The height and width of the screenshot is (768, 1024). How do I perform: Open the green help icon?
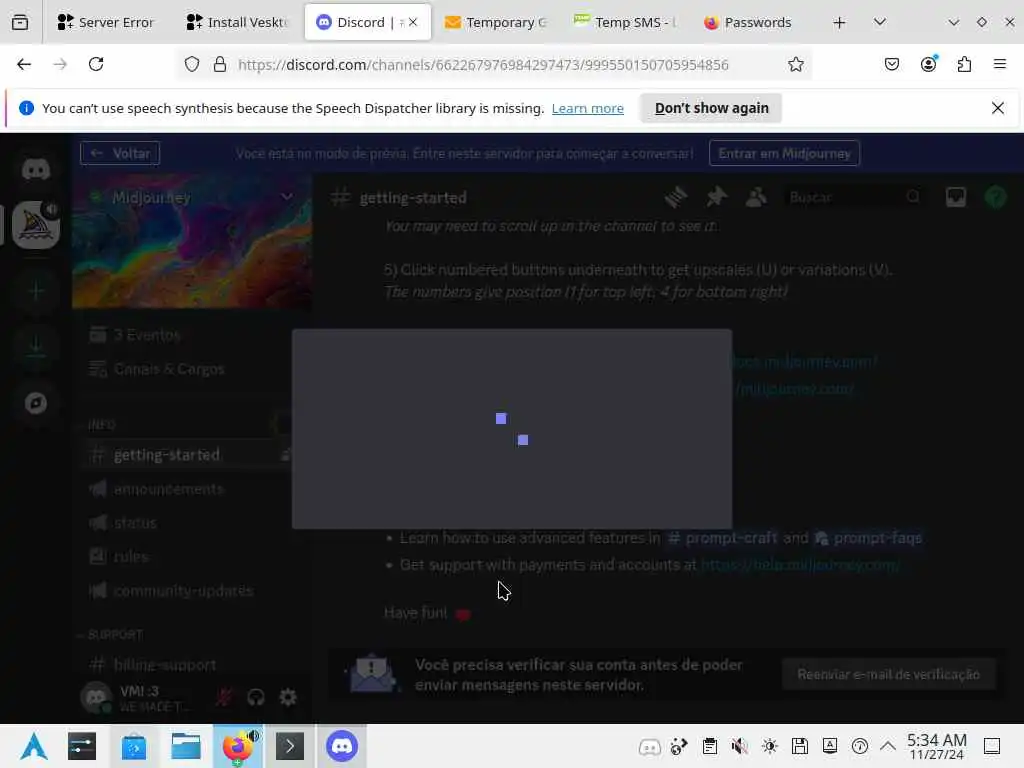tap(995, 197)
